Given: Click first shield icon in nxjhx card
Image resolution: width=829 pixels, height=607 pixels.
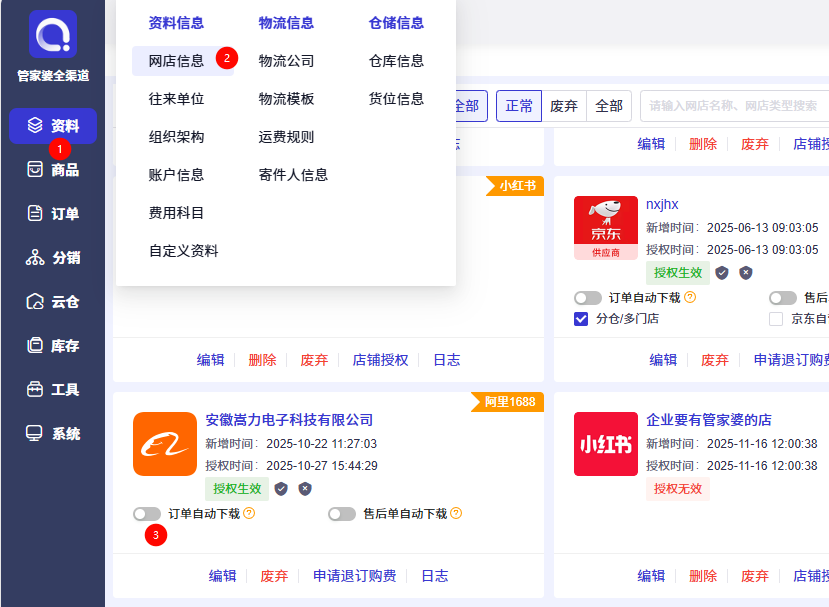Looking at the screenshot, I should coord(722,273).
